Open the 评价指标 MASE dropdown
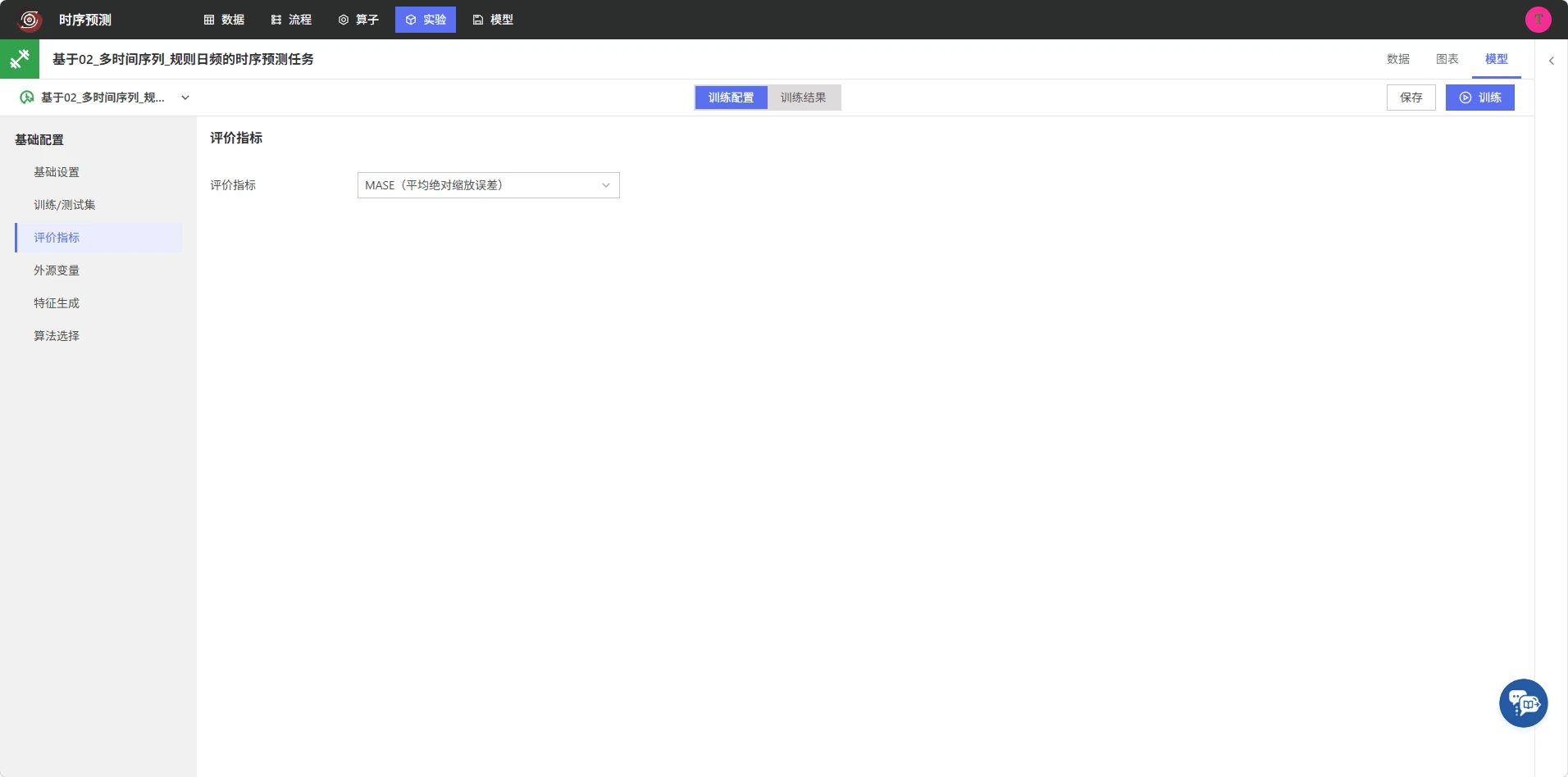This screenshot has height=777, width=1568. tap(489, 185)
